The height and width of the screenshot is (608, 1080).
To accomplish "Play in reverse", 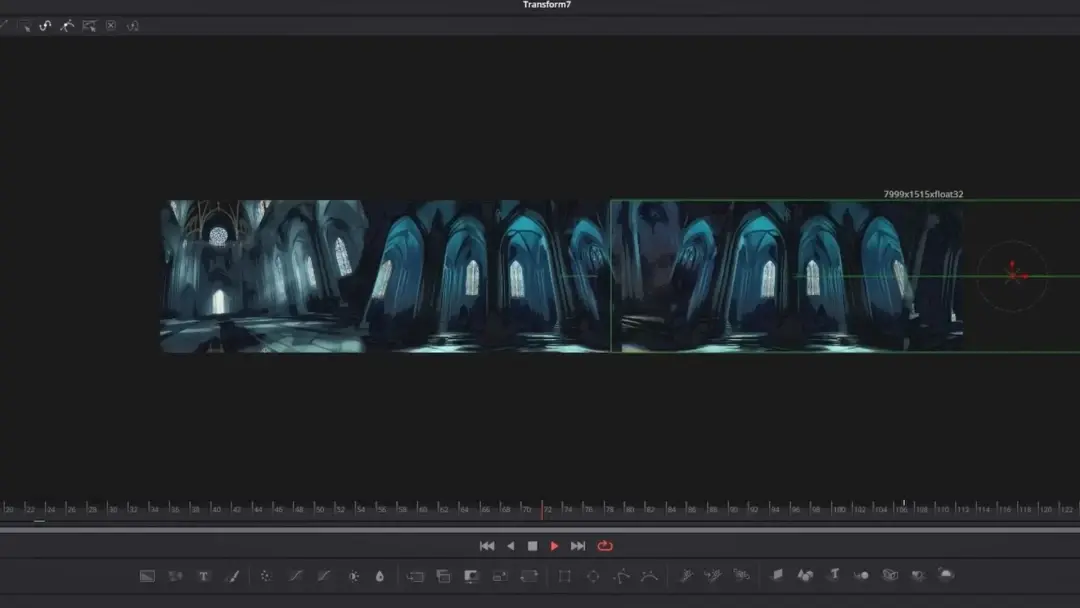I will pos(510,546).
